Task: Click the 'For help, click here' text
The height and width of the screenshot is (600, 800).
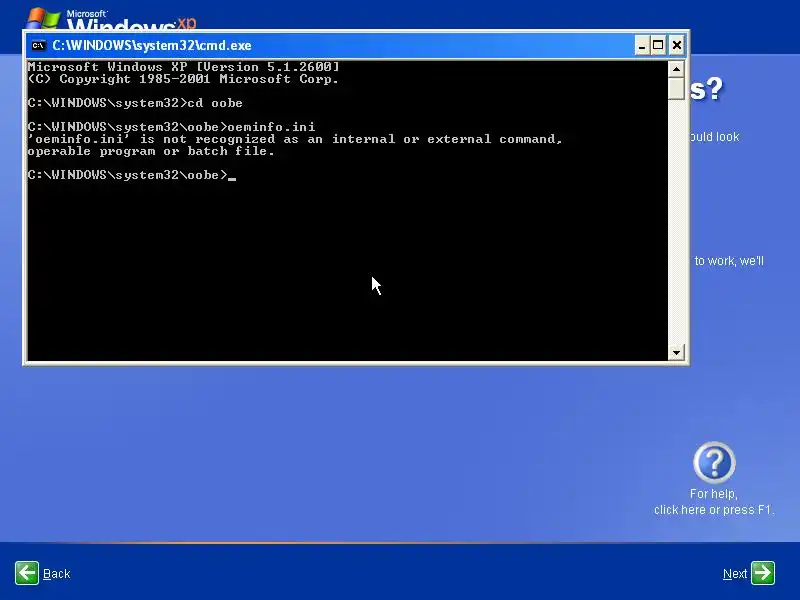Action: coord(714,502)
